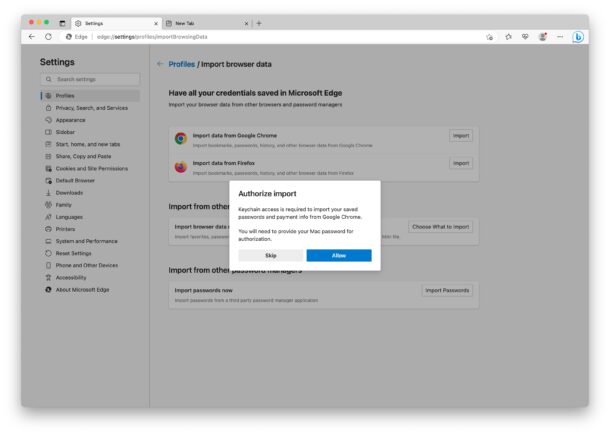Image resolution: width=610 pixels, height=435 pixels.
Task: Open Profiles in settings sidebar
Action: point(90,96)
